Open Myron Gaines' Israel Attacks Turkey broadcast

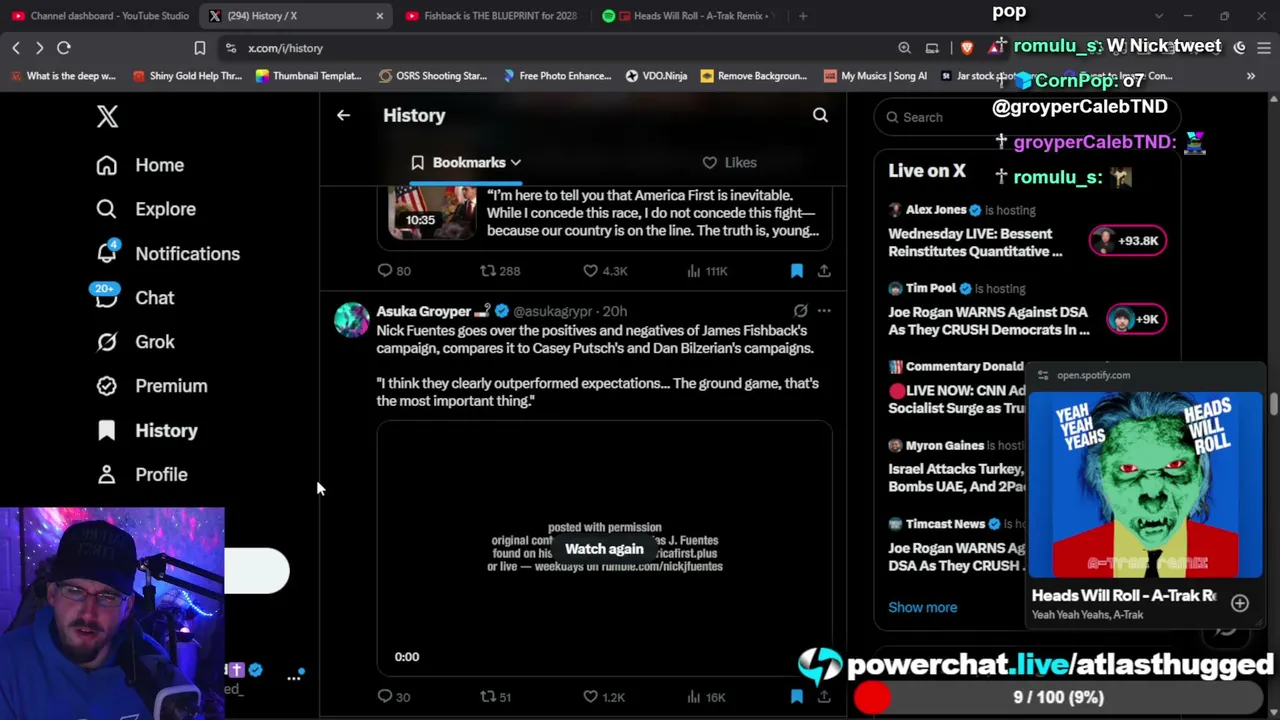tap(956, 477)
